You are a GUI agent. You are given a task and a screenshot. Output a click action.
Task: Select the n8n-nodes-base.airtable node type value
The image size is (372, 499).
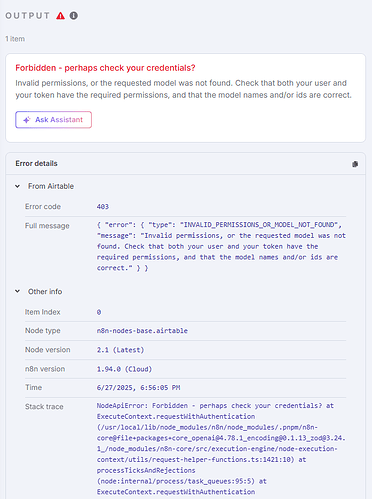[x=142, y=331]
